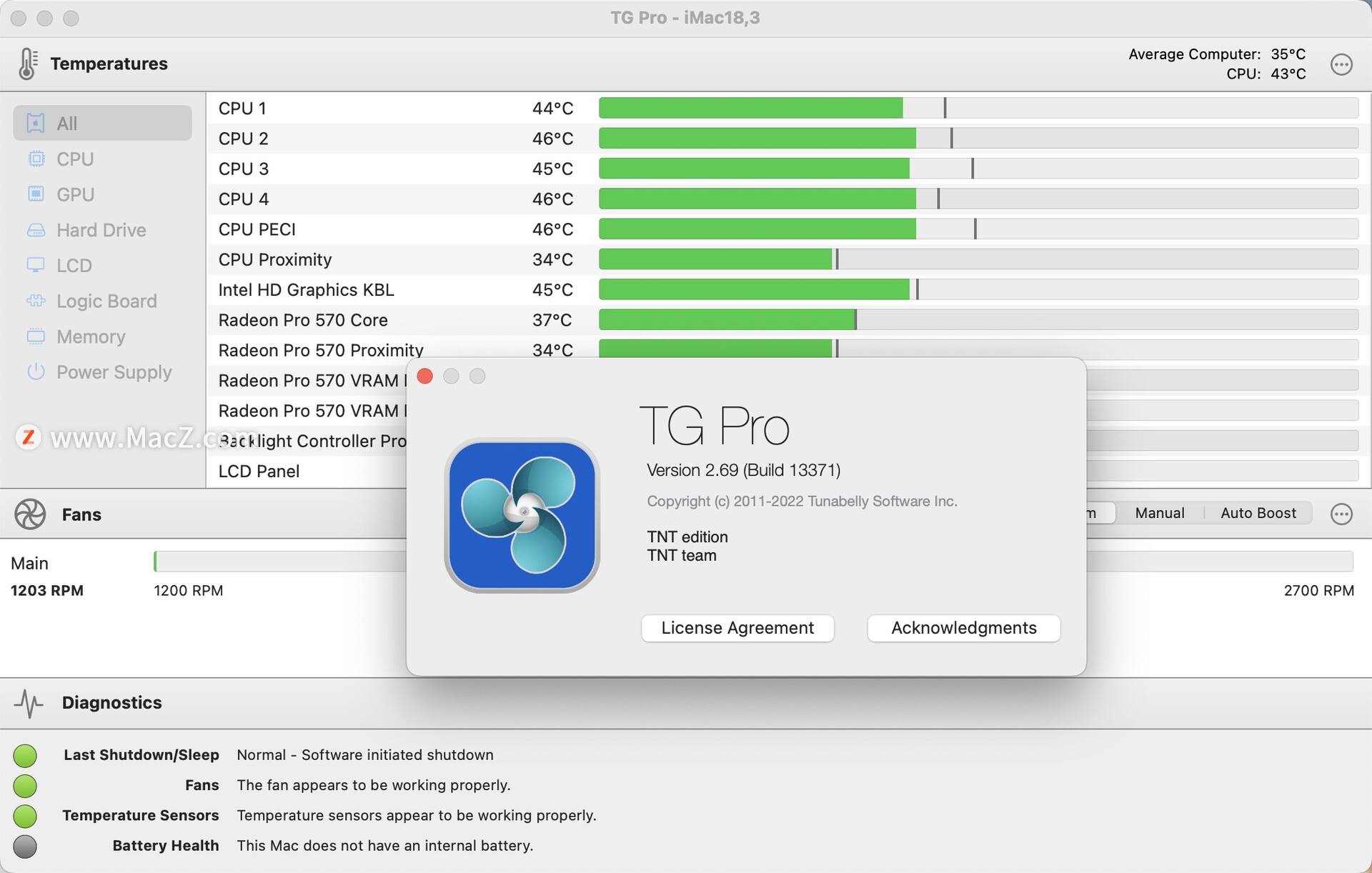Click the Logic Board puzzle icon

point(36,301)
